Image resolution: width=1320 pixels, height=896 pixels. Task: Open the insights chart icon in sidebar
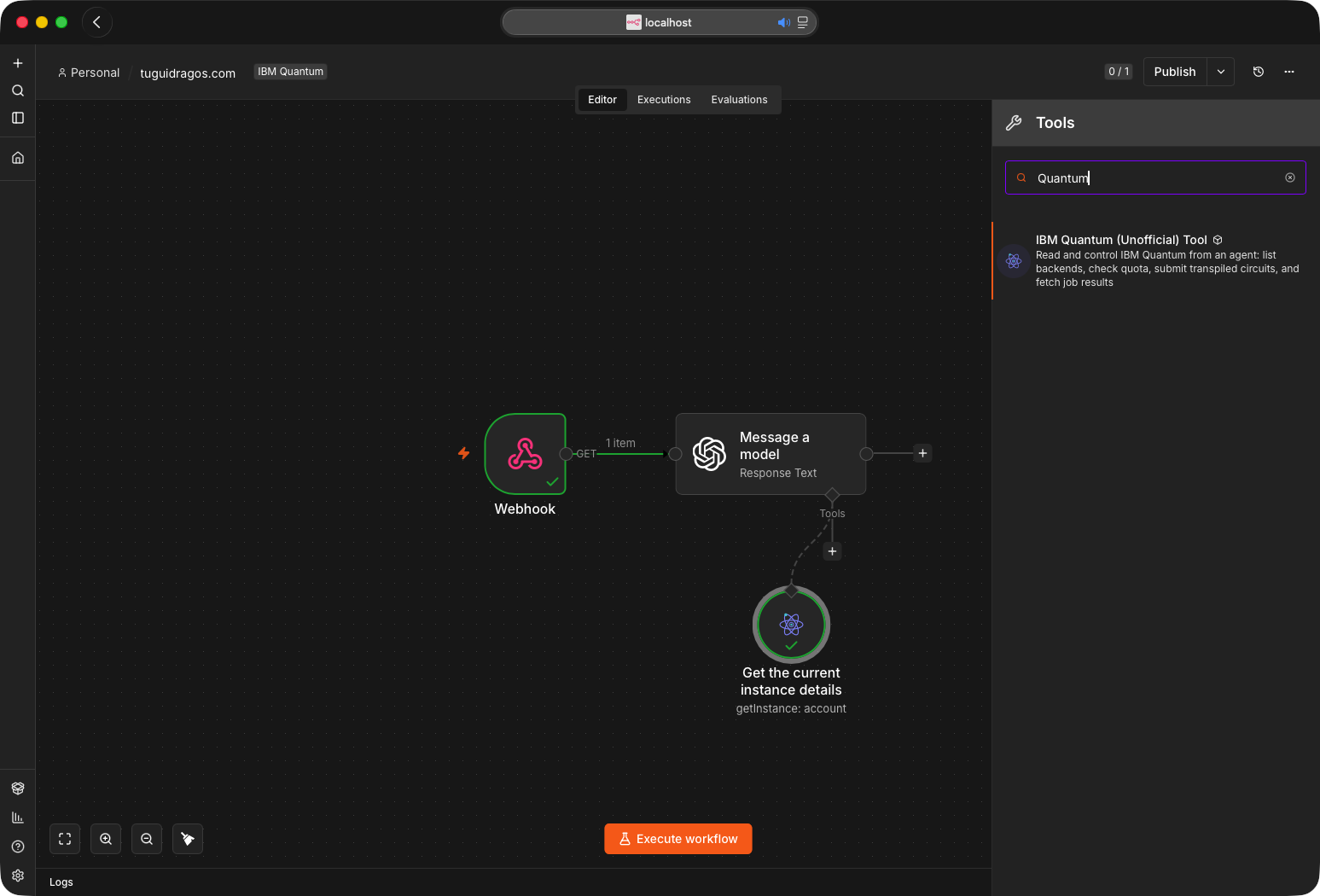(x=18, y=817)
